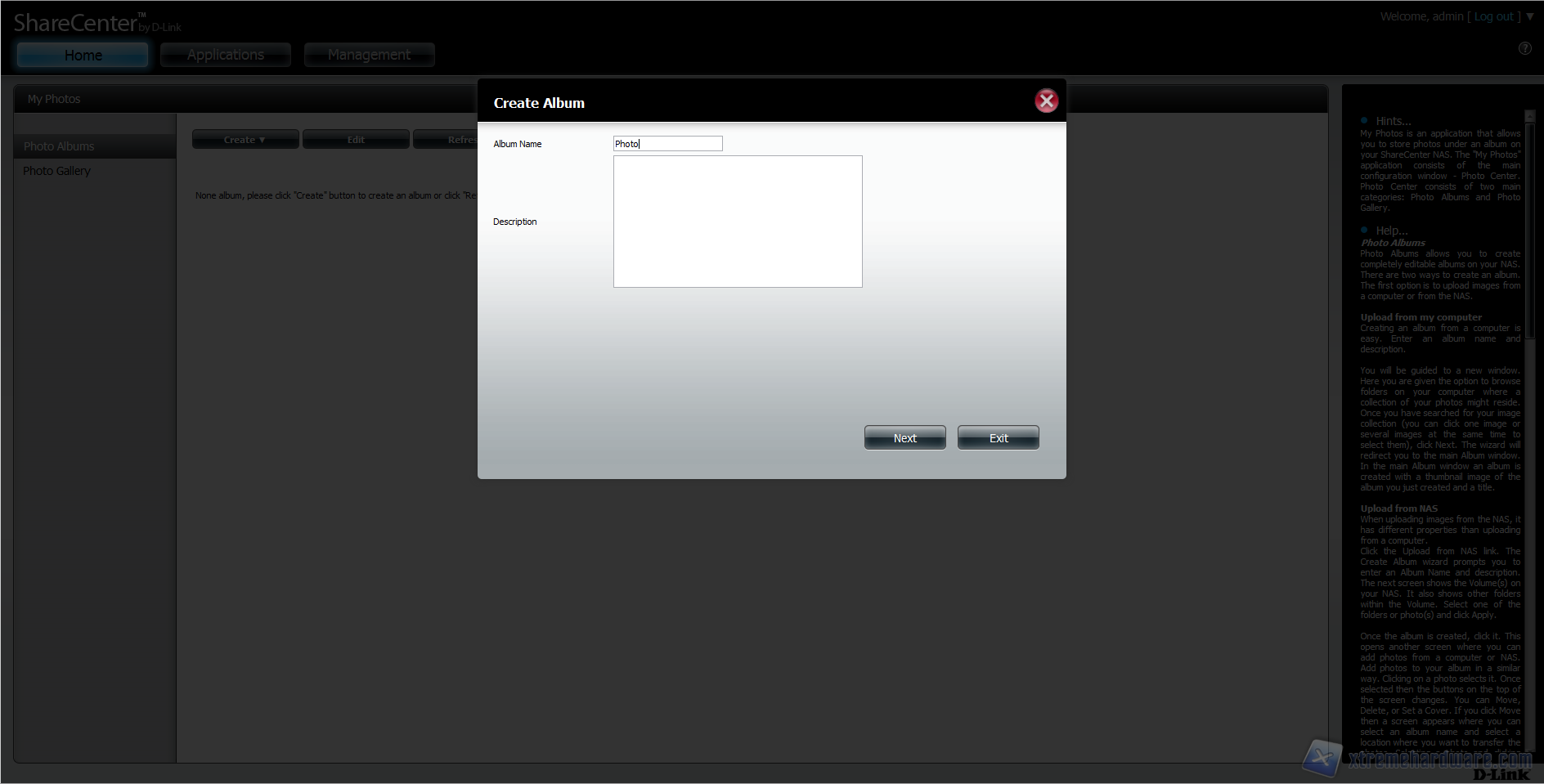Open Photo Gallery in the sidebar
This screenshot has width=1544, height=784.
[x=56, y=171]
